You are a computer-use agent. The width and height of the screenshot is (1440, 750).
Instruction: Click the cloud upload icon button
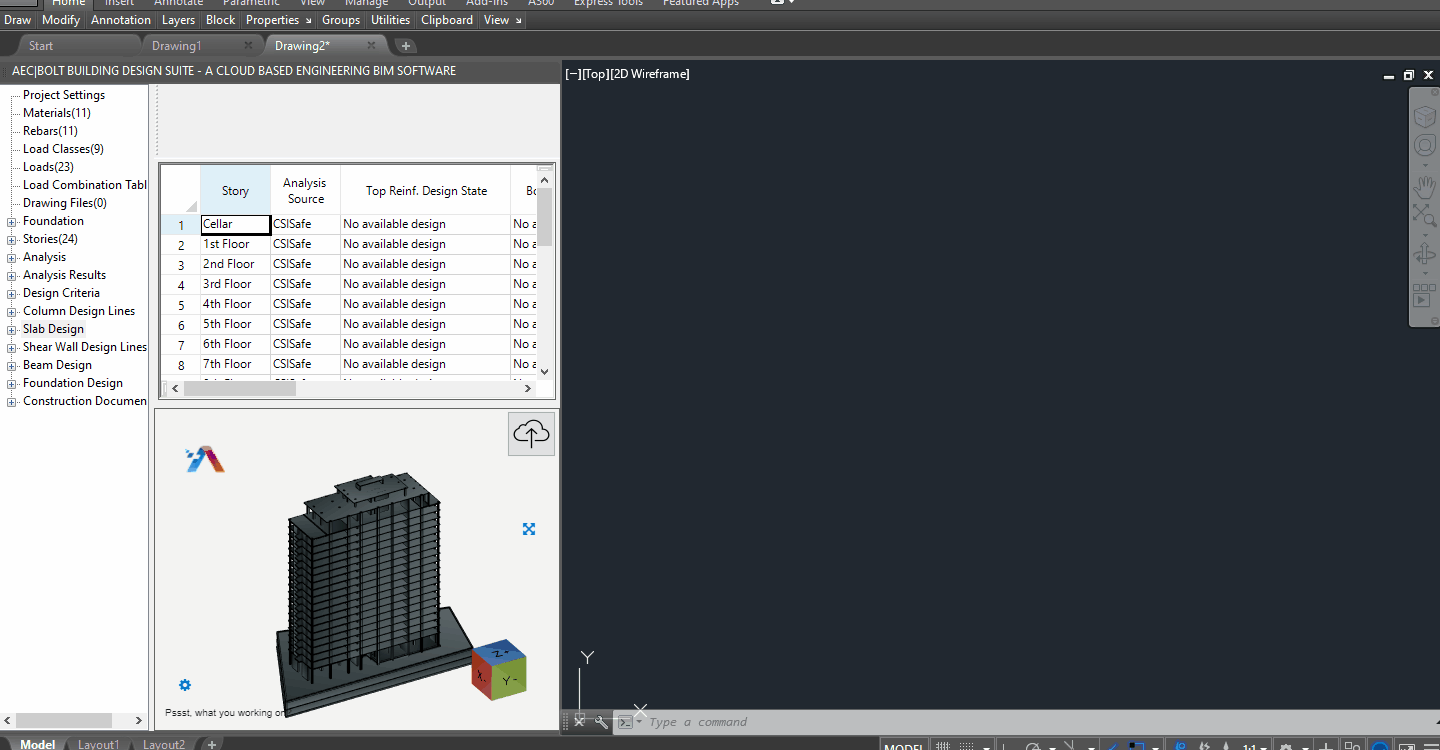point(531,434)
